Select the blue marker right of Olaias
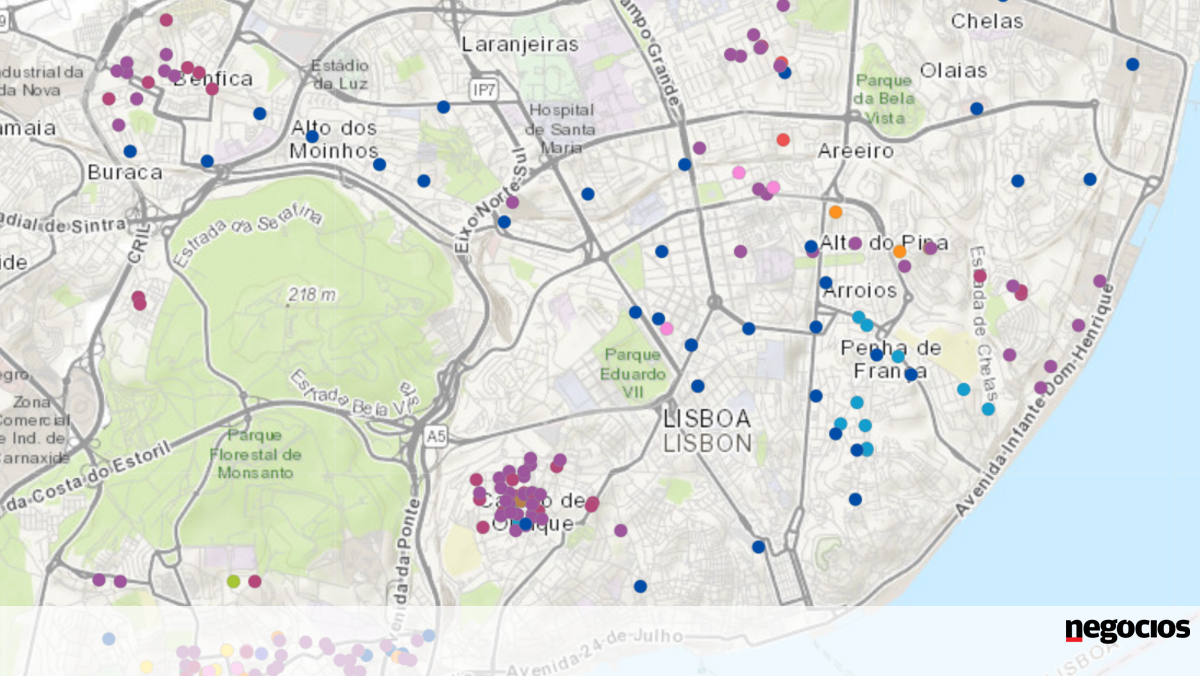This screenshot has width=1200, height=676. click(x=976, y=108)
